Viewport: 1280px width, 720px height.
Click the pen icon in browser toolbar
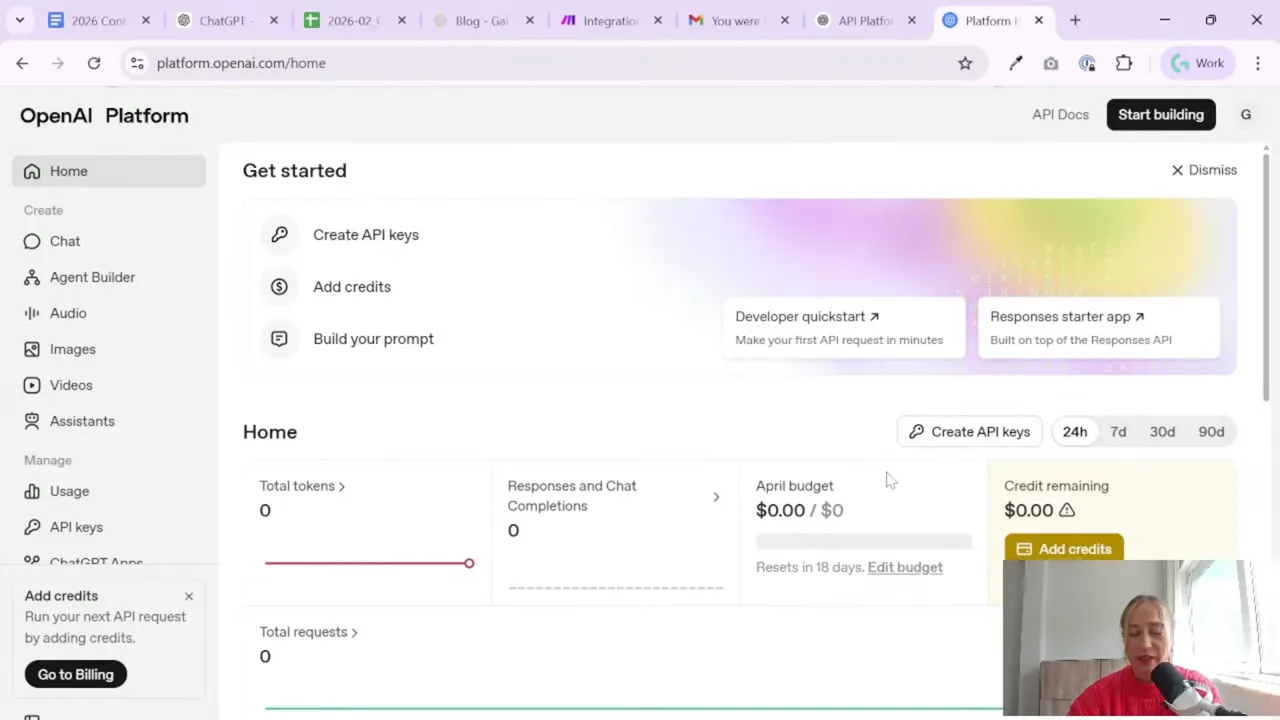(x=1016, y=63)
